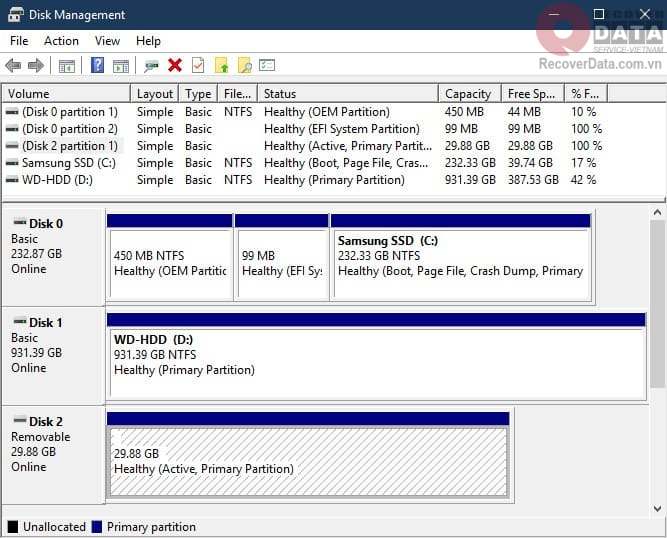Click the Disk 0 small drive icon
667x538 pixels.
pos(20,222)
